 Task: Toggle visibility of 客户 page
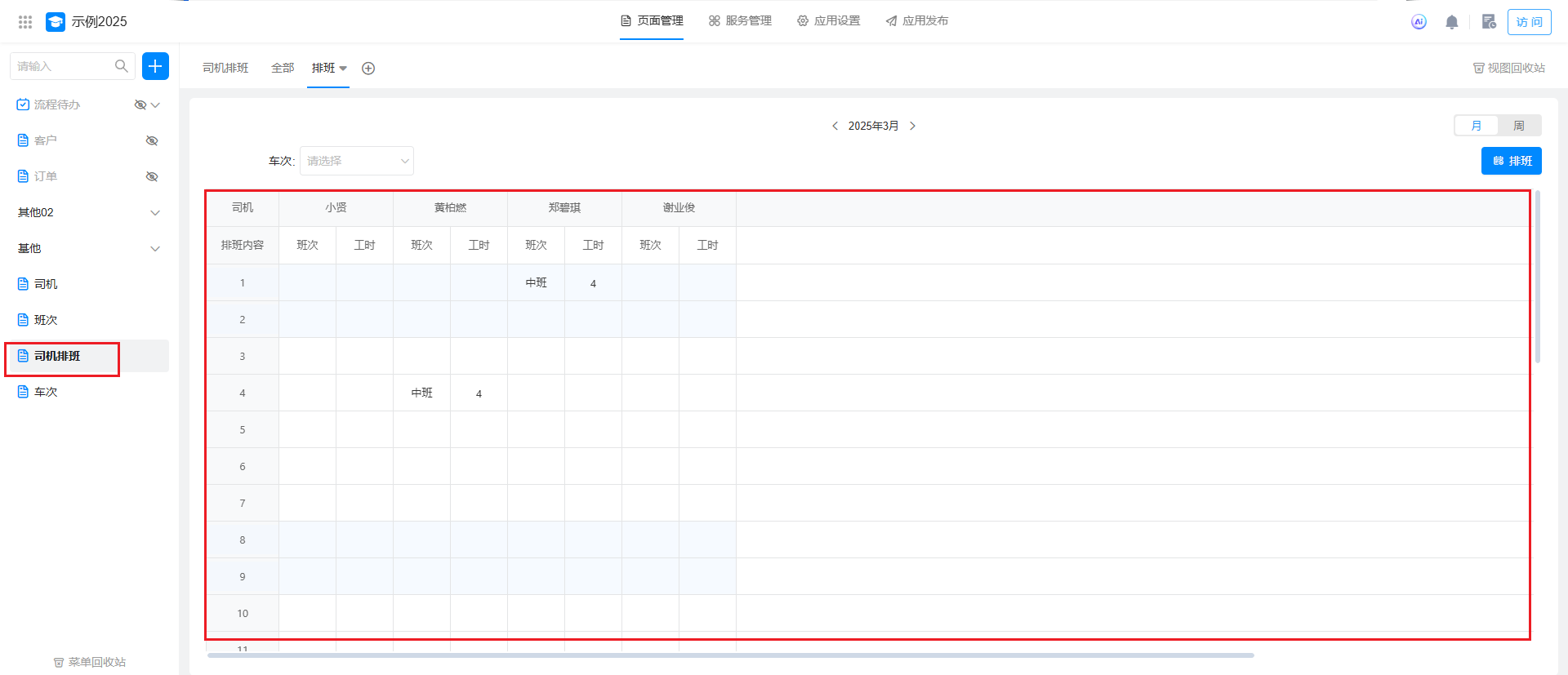click(152, 140)
